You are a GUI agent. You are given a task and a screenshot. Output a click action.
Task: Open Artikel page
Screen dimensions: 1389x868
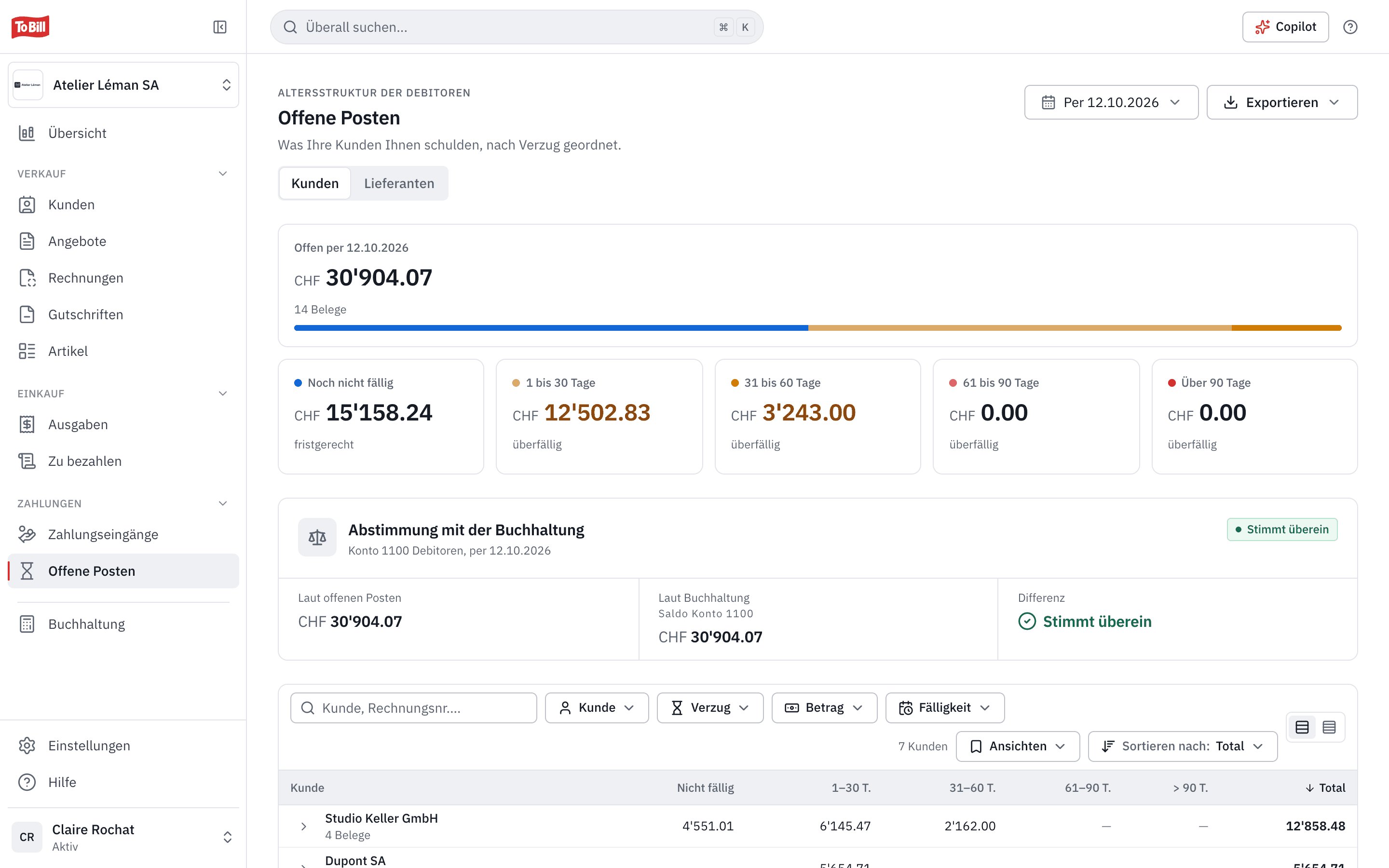123,352
